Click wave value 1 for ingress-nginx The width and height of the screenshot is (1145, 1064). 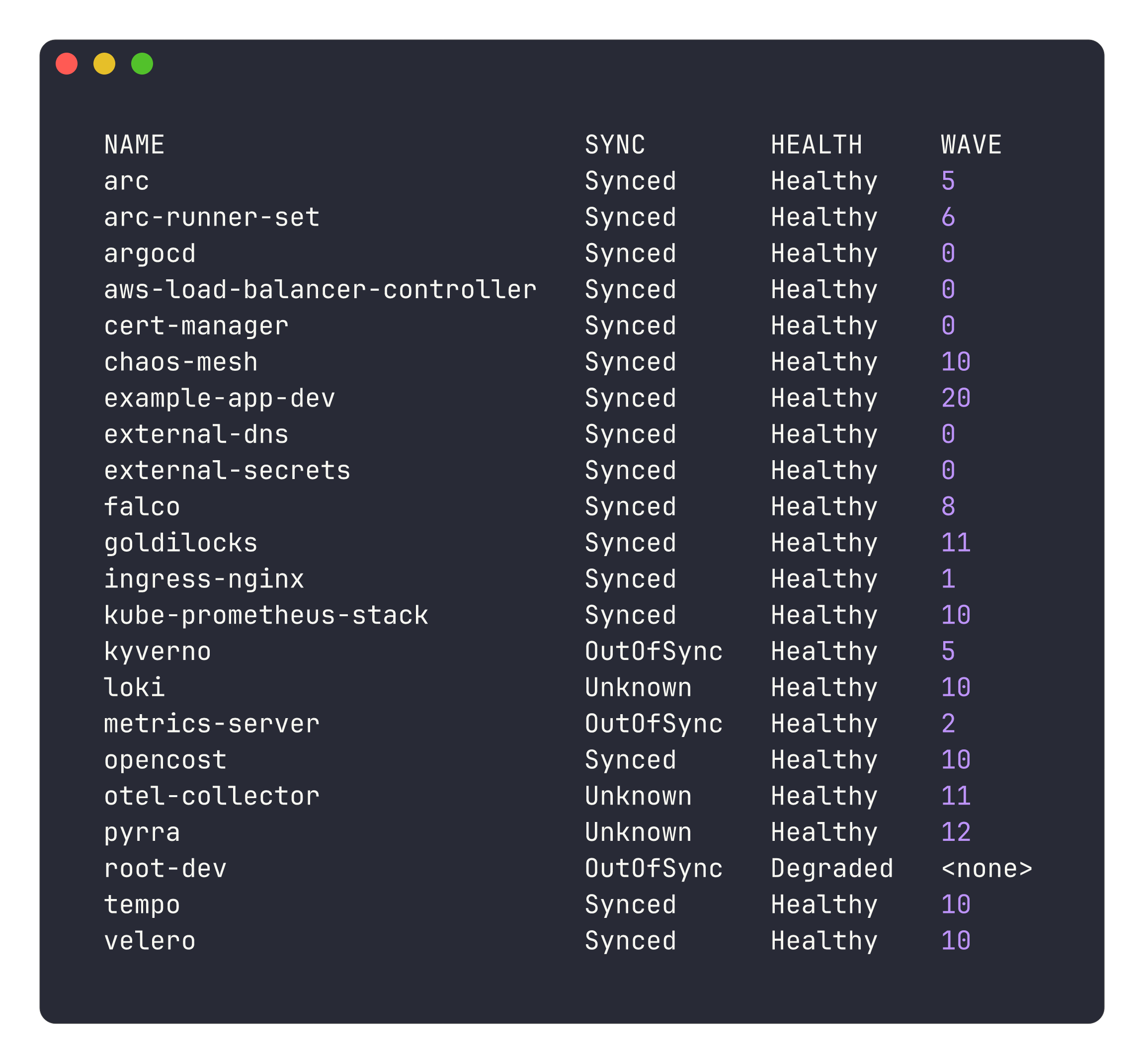948,578
